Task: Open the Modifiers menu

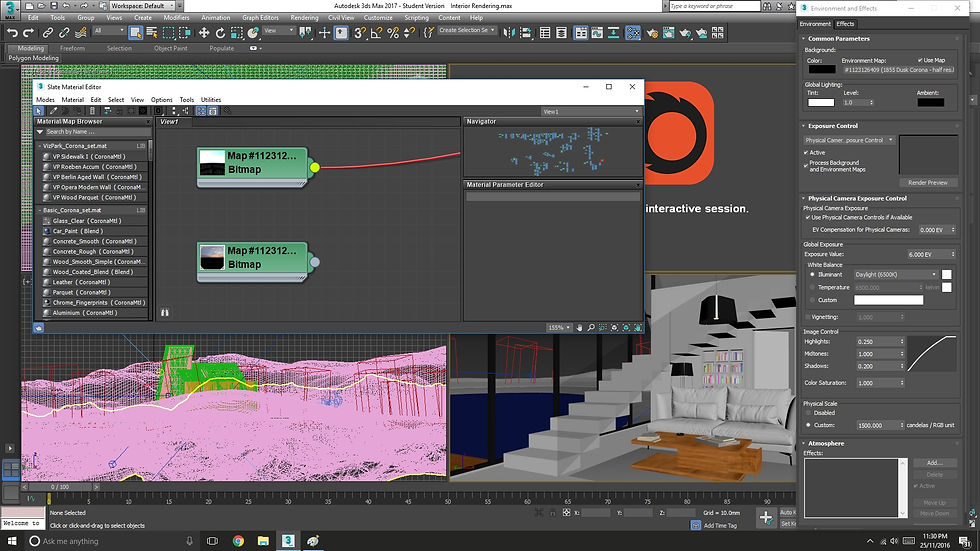Action: pos(176,17)
